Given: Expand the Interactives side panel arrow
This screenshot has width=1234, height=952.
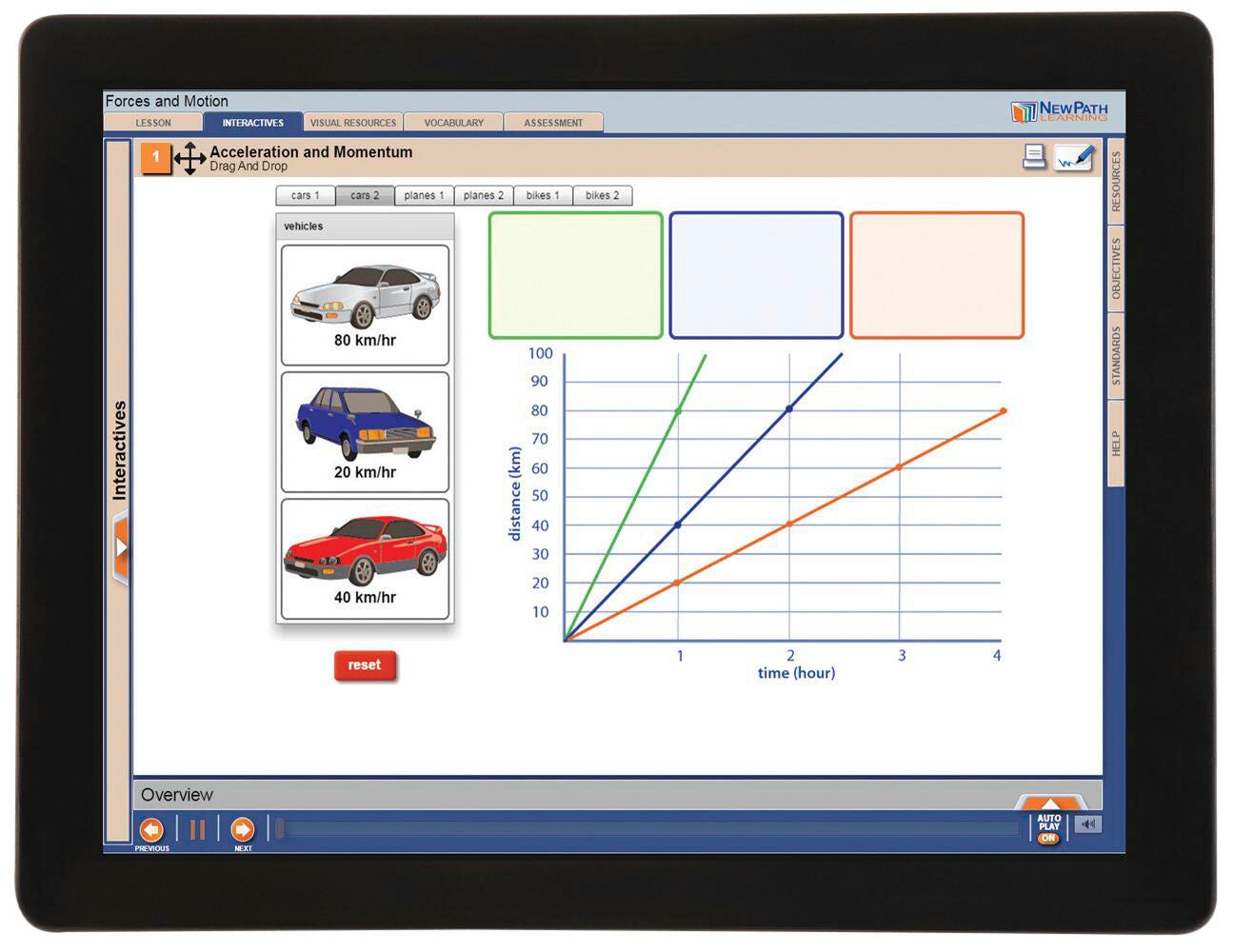Looking at the screenshot, I should [121, 547].
